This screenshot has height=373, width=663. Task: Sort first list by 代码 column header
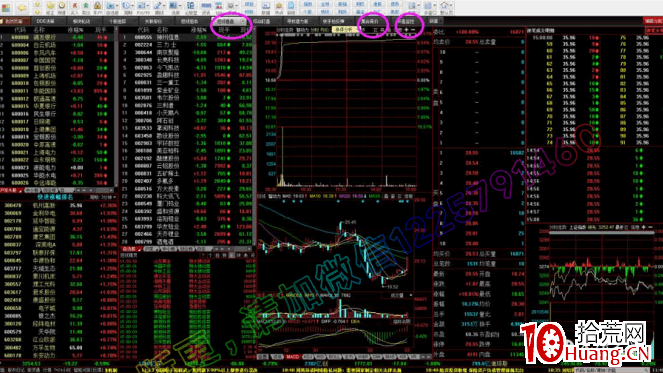click(x=20, y=30)
